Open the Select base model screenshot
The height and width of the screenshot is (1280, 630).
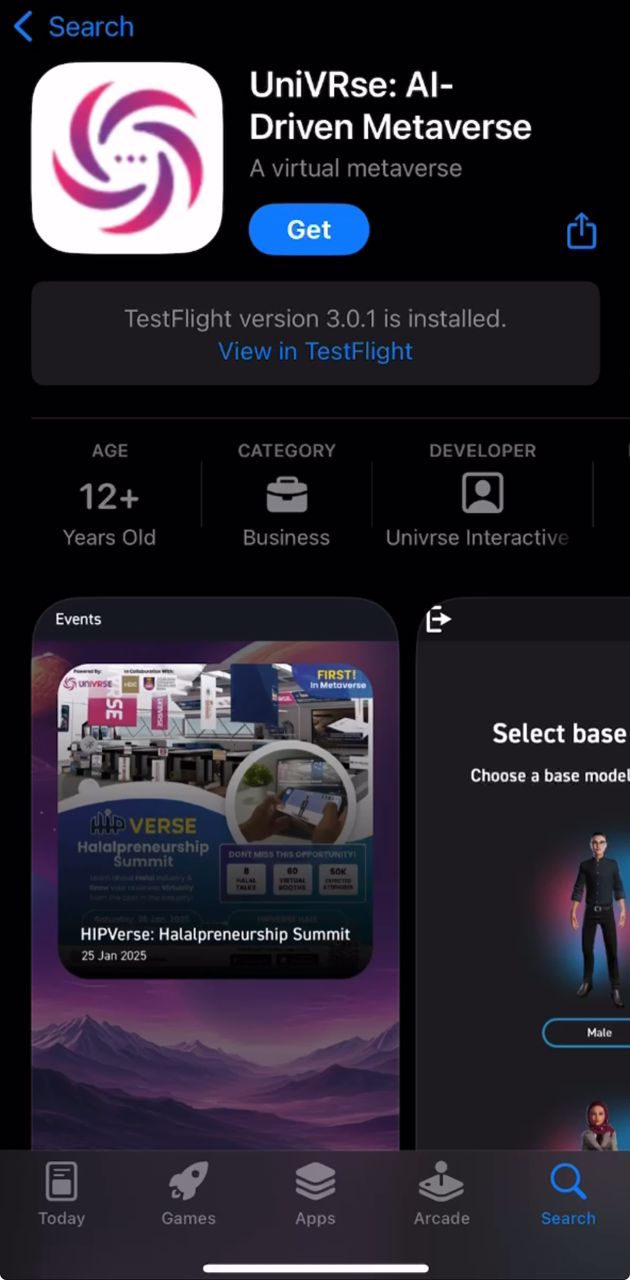pyautogui.click(x=523, y=873)
